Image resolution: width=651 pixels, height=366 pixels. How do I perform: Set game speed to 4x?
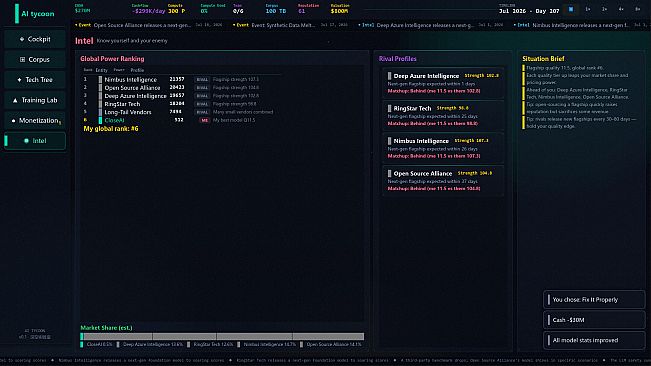[621, 9]
